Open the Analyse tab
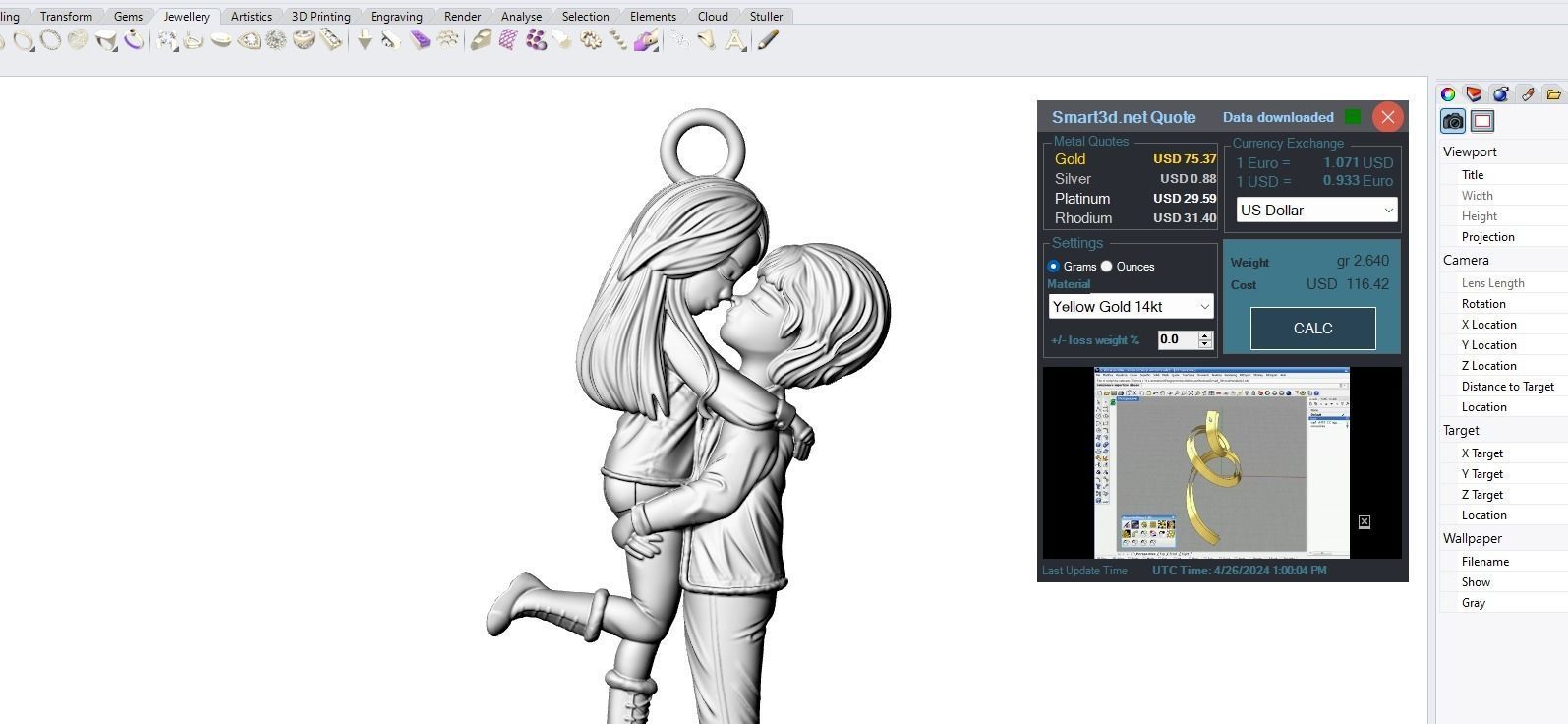Screen dimensions: 1568x724 coord(521,17)
